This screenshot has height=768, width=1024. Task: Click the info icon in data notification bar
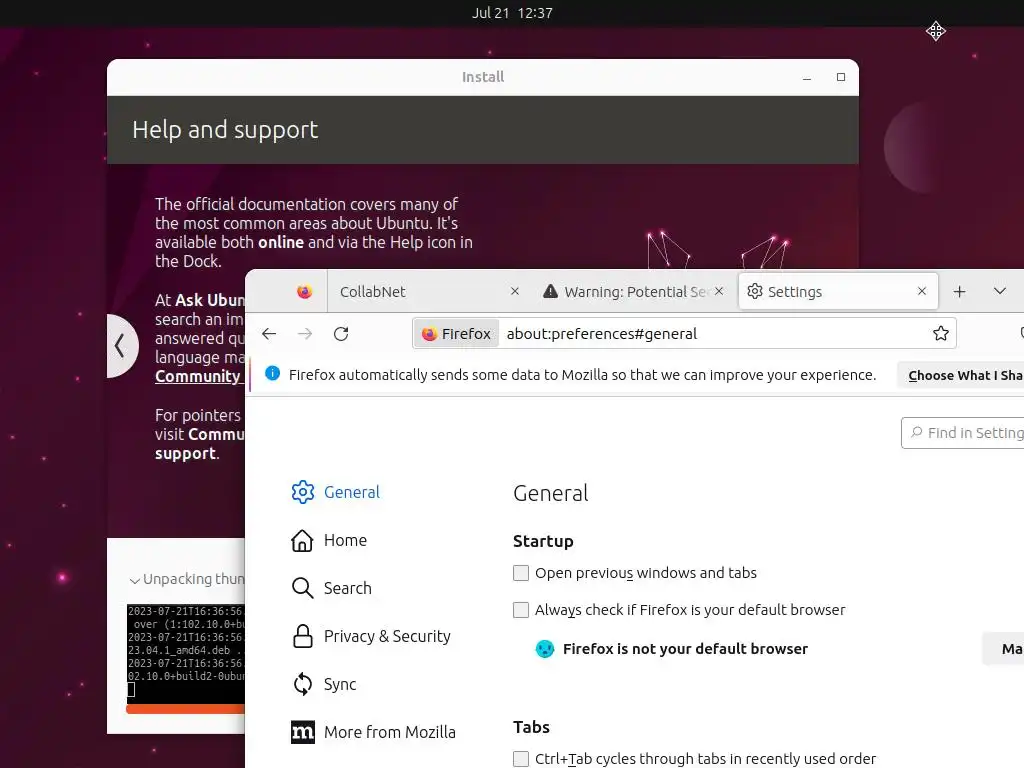tap(272, 374)
